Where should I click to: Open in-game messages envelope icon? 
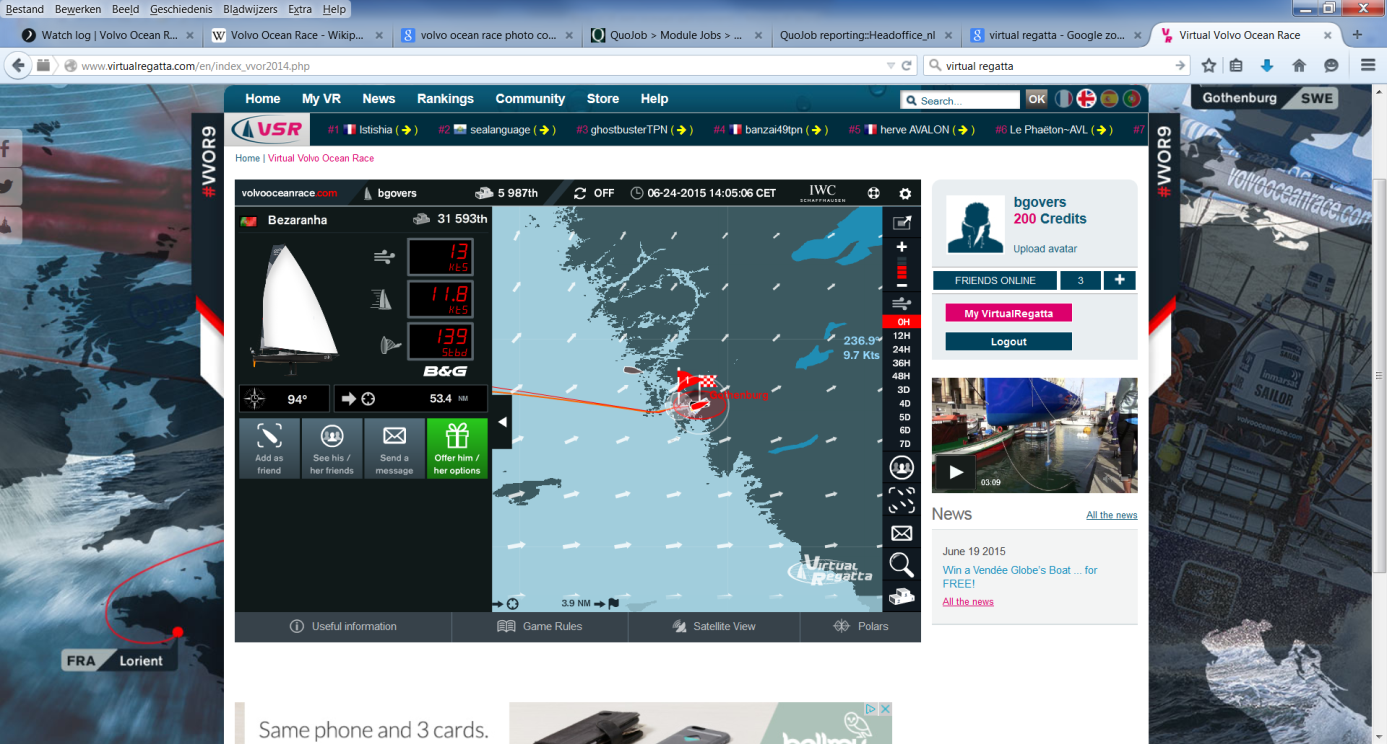pos(901,533)
